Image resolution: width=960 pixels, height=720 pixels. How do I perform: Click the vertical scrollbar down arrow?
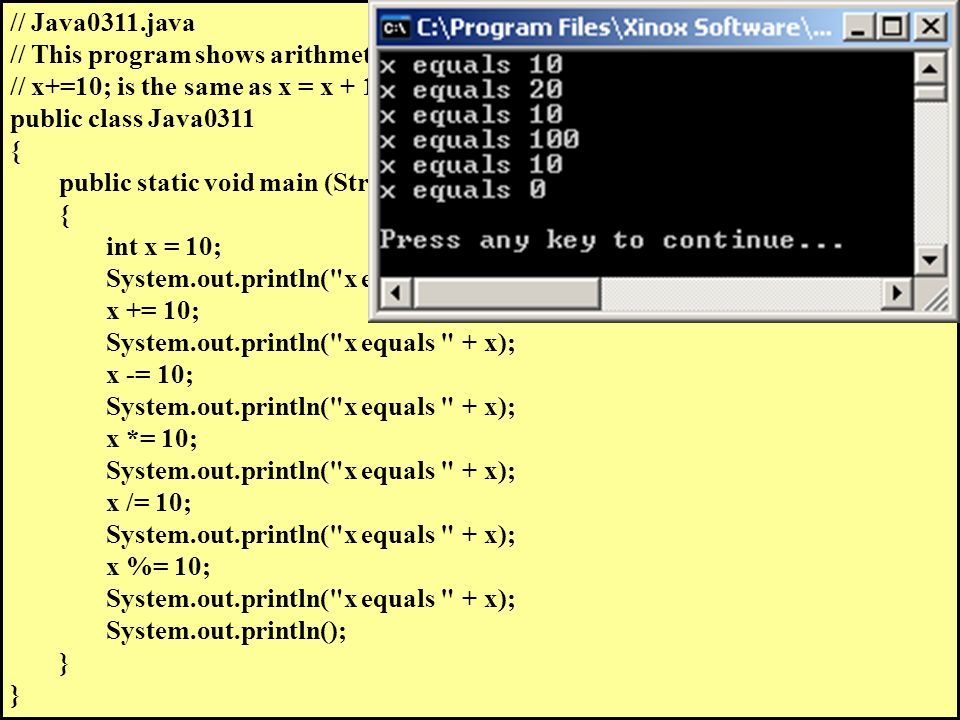click(x=929, y=260)
